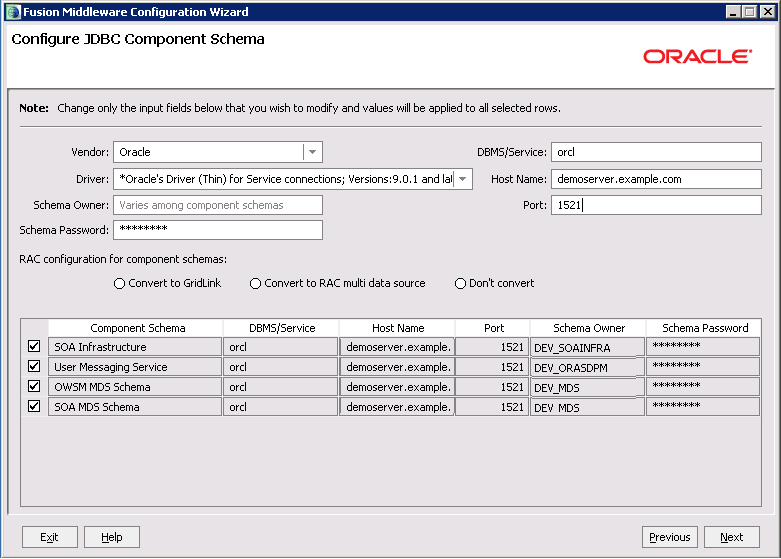The height and width of the screenshot is (559, 781).
Task: Click port 1521 cell in SOA Infrastructure row
Action: pos(492,347)
